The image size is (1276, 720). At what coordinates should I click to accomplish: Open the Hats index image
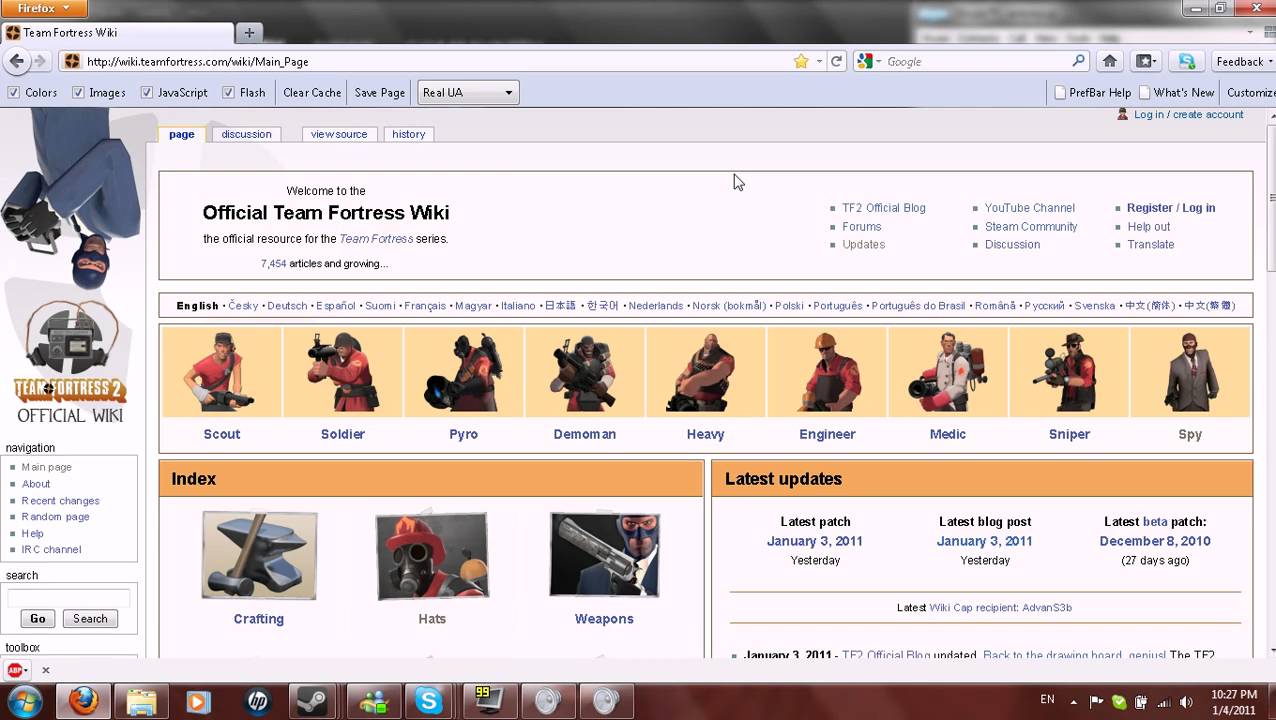tap(432, 556)
